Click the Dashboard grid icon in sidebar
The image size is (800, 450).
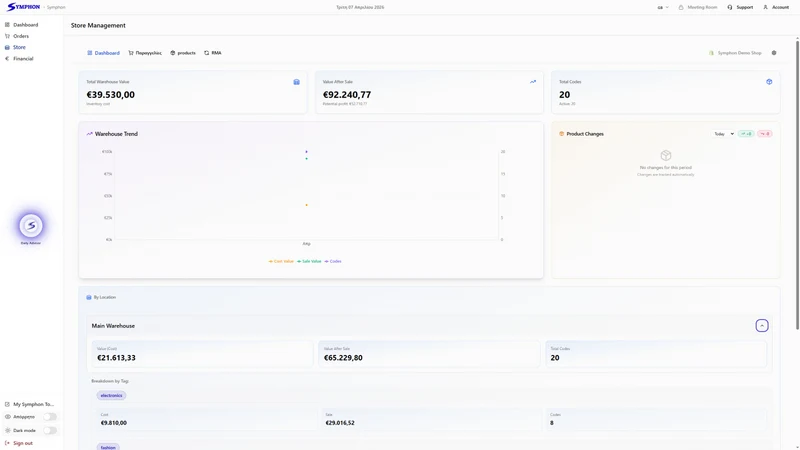coord(7,24)
